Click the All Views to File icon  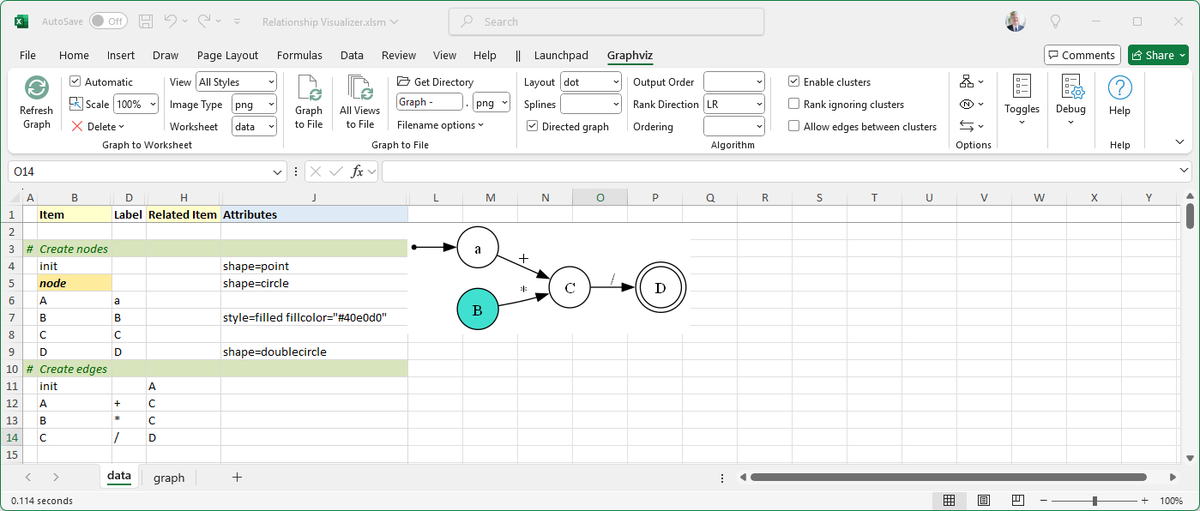point(359,88)
